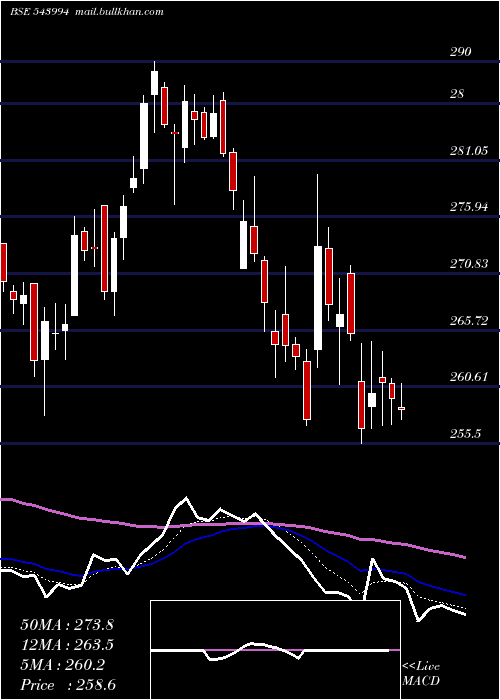Click the '<<Live MACD' label
This screenshot has height=700, width=500.
click(x=421, y=674)
